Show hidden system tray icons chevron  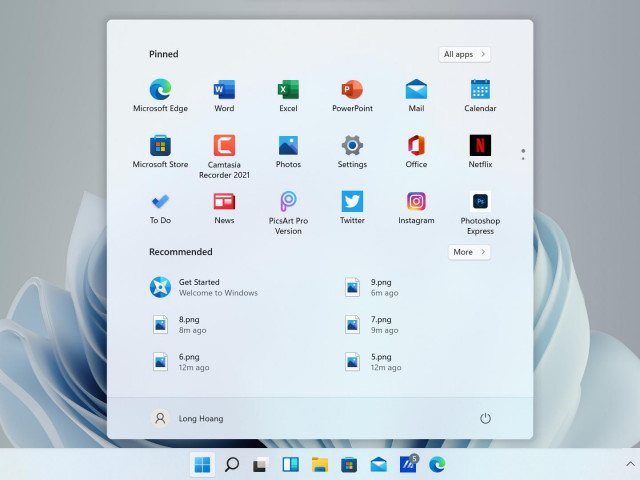pos(630,464)
